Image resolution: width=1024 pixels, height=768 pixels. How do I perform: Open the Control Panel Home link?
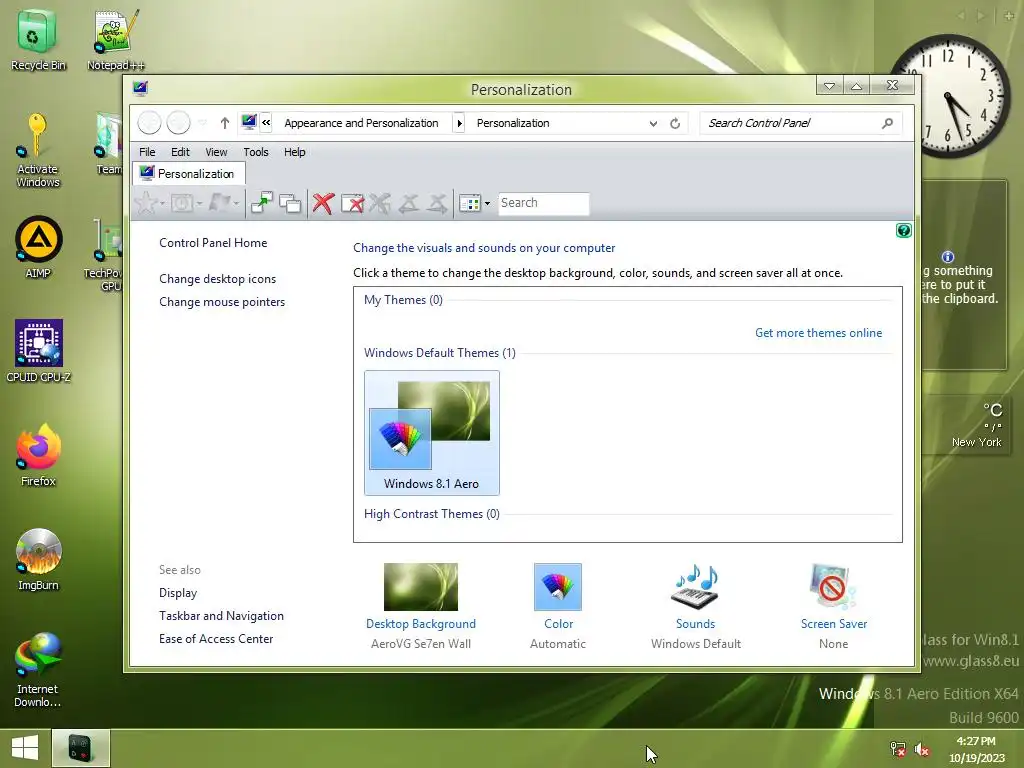213,243
